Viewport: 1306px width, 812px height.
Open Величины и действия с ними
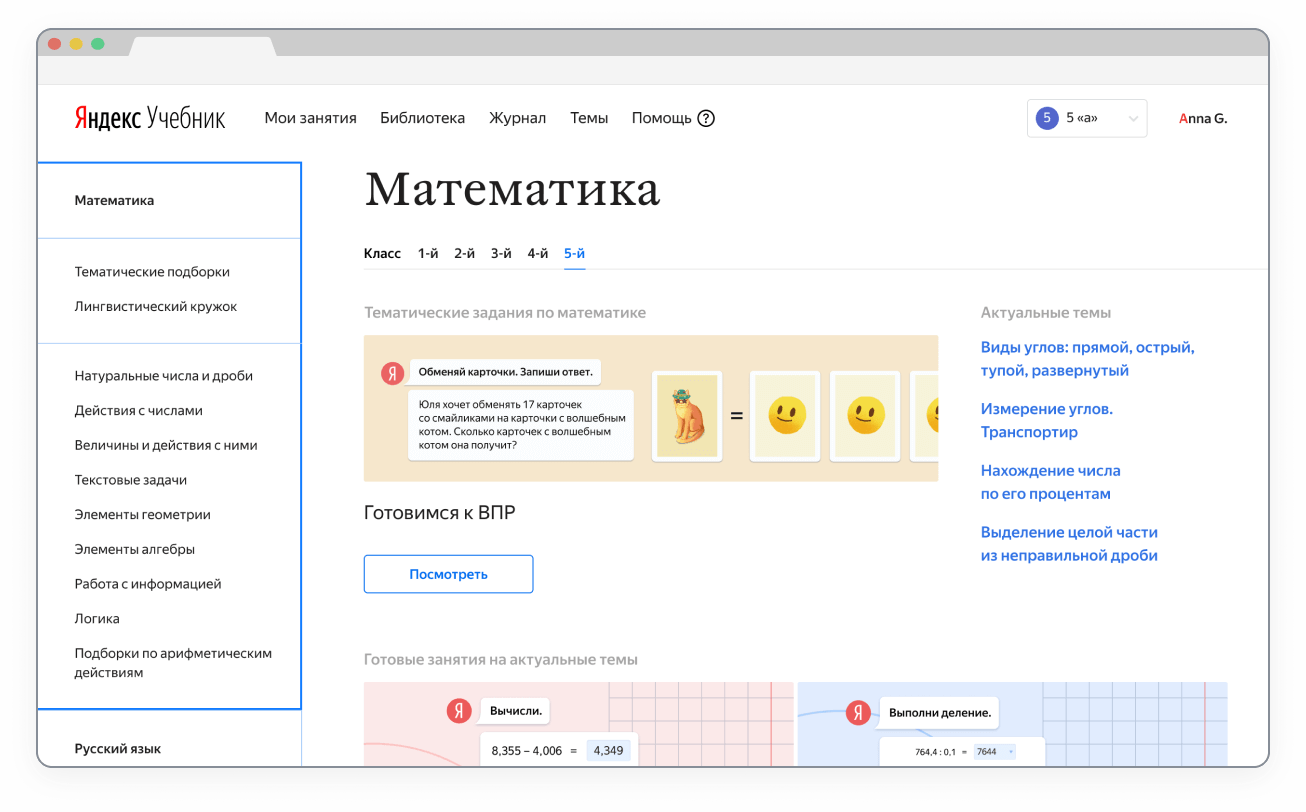(x=166, y=445)
